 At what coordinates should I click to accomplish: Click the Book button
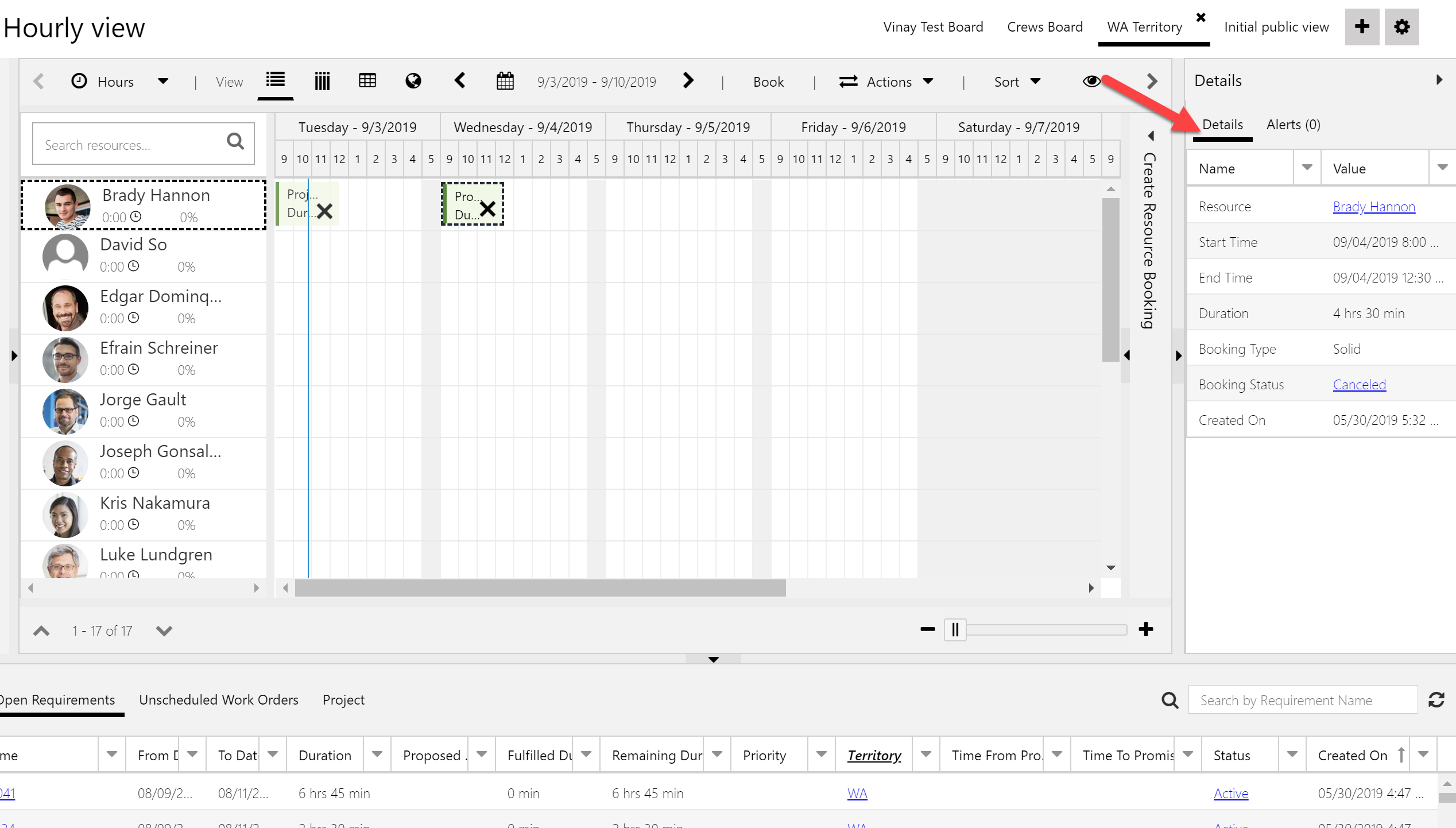[x=768, y=82]
